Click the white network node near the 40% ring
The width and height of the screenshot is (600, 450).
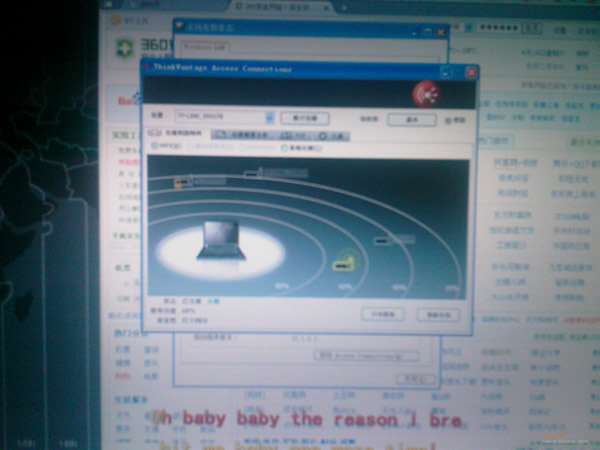point(382,241)
